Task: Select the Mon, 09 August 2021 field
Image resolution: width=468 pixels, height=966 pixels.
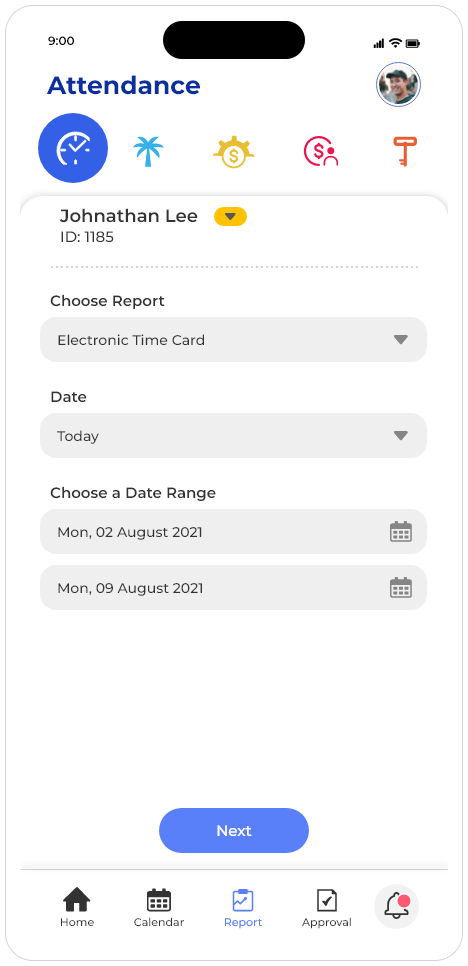Action: pyautogui.click(x=233, y=588)
